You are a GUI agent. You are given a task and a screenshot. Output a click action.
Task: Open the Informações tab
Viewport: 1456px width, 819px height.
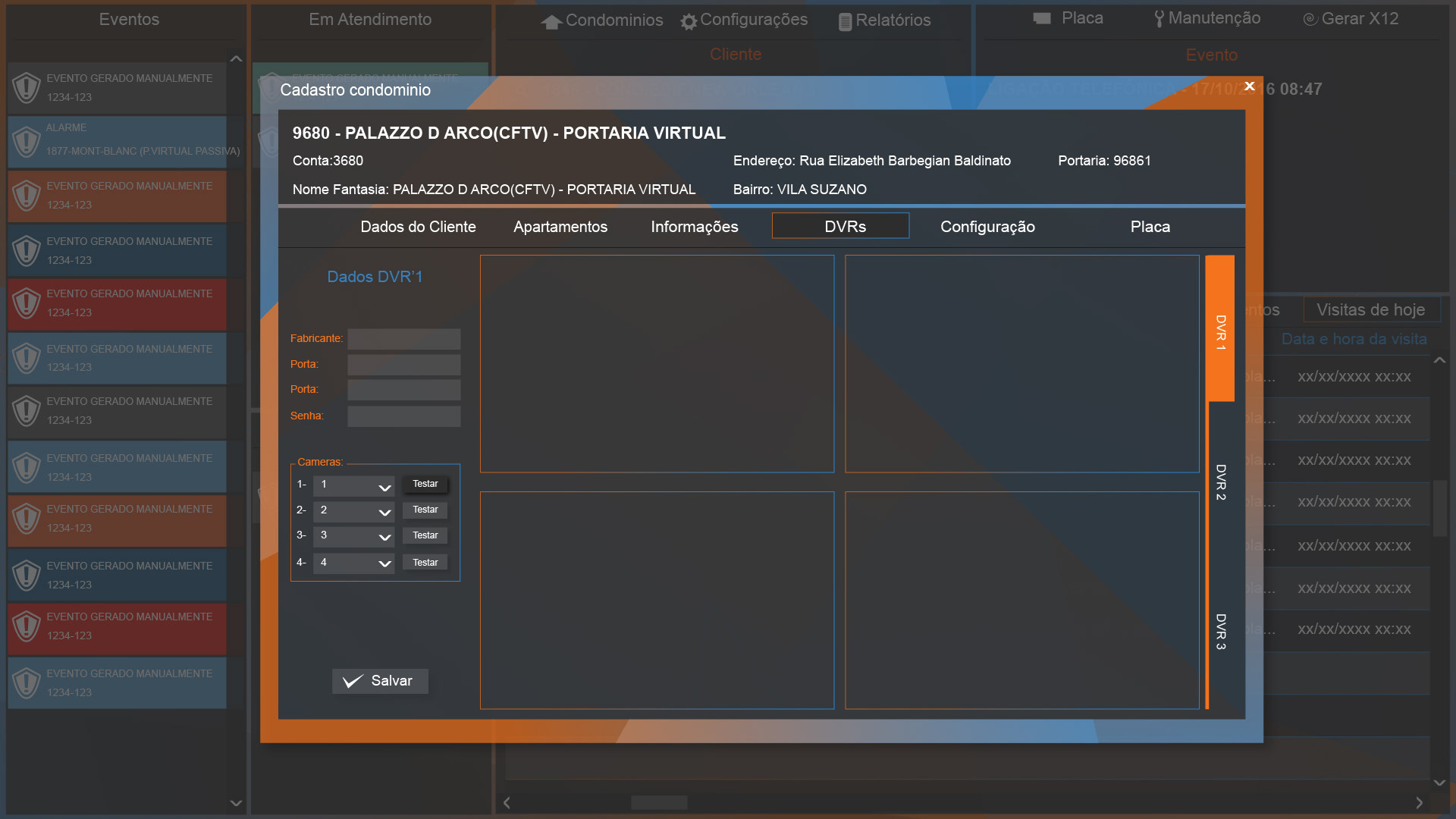(x=694, y=227)
